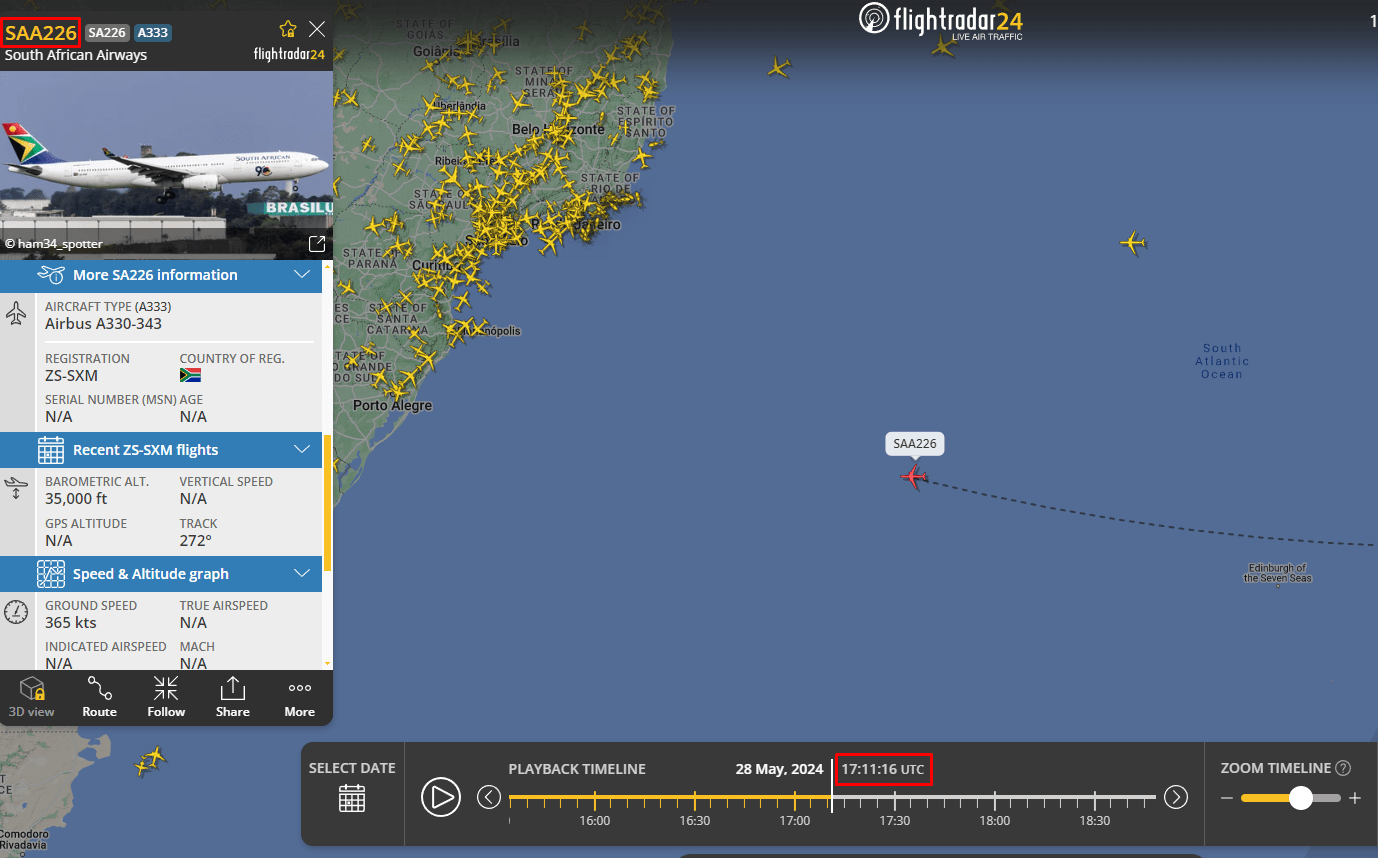This screenshot has height=858, width=1378.
Task: Follow the SAA226 aircraft on map
Action: point(166,696)
